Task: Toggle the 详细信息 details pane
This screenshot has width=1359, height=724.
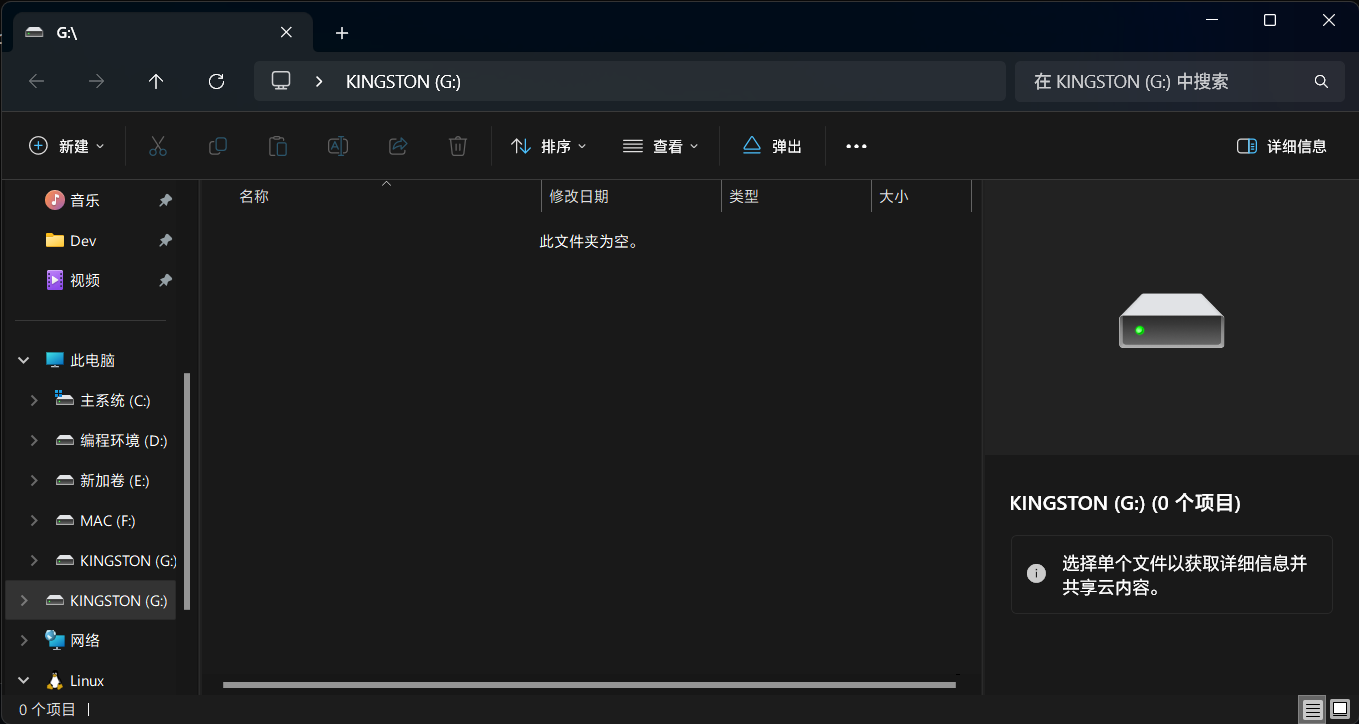Action: (x=1282, y=146)
